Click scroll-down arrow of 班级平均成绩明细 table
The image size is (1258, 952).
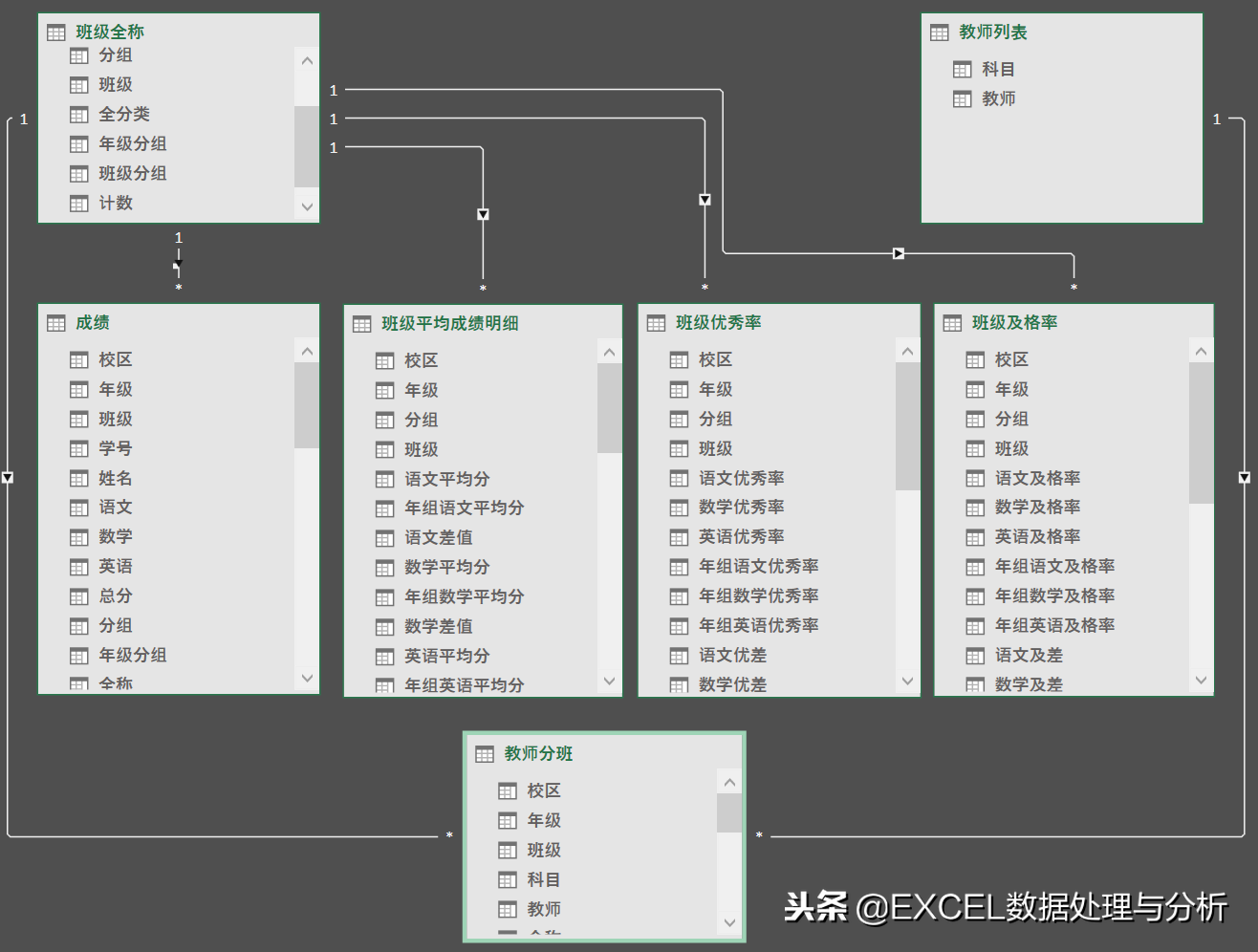610,681
